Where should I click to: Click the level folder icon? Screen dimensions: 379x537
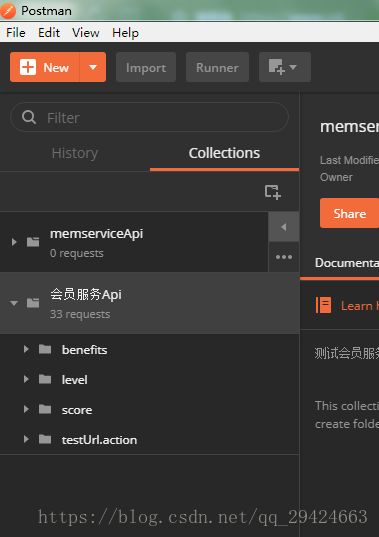pos(45,379)
